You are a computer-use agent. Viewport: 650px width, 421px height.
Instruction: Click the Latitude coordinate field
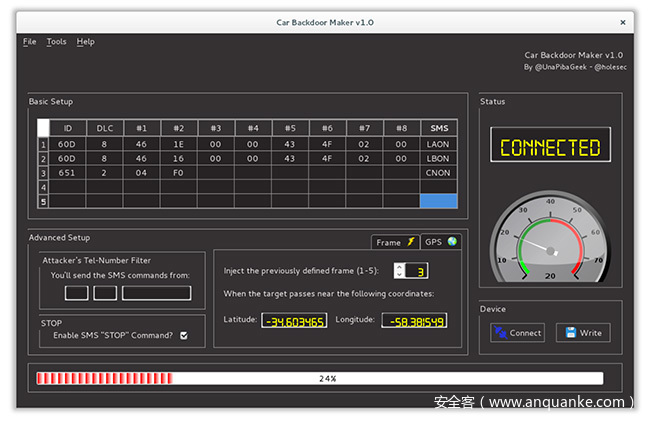click(294, 321)
